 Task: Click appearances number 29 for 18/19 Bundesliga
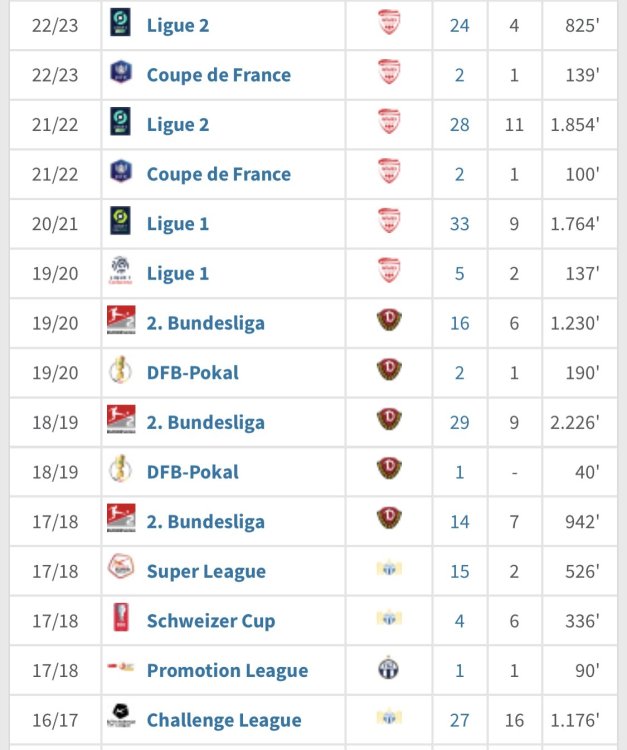click(459, 422)
